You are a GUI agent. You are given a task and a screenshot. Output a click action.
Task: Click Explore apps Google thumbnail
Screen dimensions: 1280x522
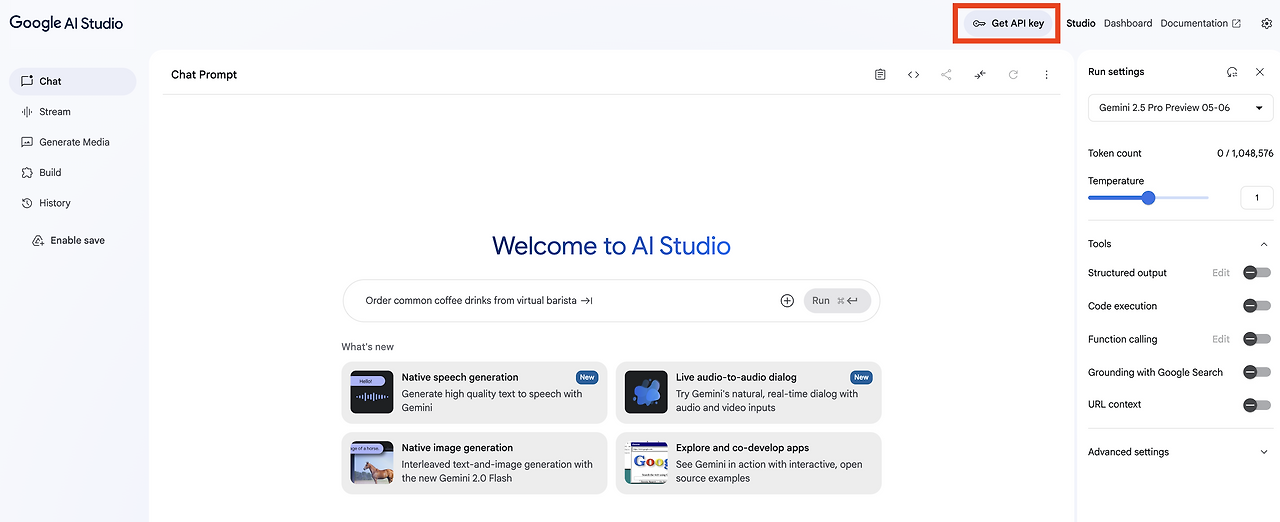(646, 463)
